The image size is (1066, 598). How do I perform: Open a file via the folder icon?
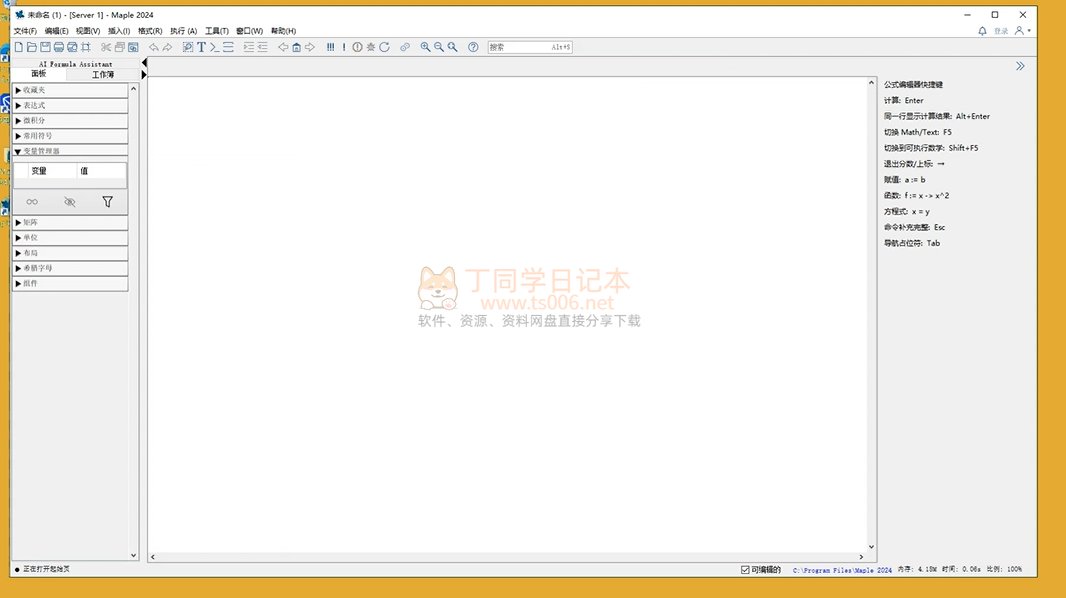(x=32, y=47)
